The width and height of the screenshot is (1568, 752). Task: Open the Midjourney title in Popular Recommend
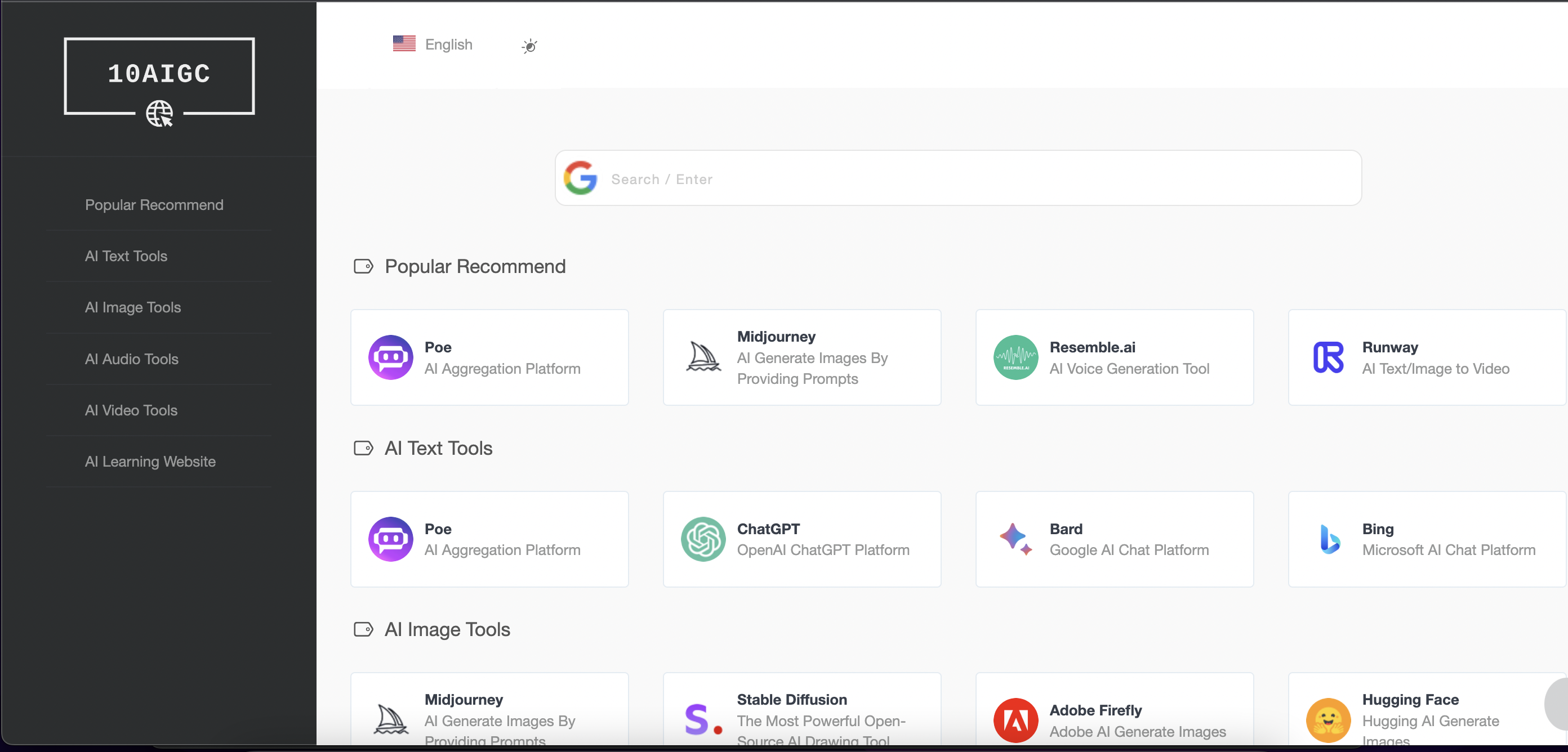pos(776,337)
